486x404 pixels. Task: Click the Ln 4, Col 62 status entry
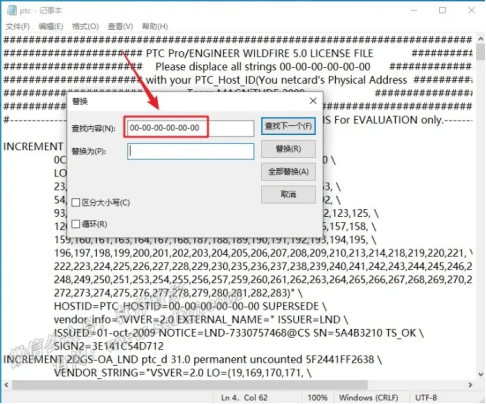tap(244, 397)
